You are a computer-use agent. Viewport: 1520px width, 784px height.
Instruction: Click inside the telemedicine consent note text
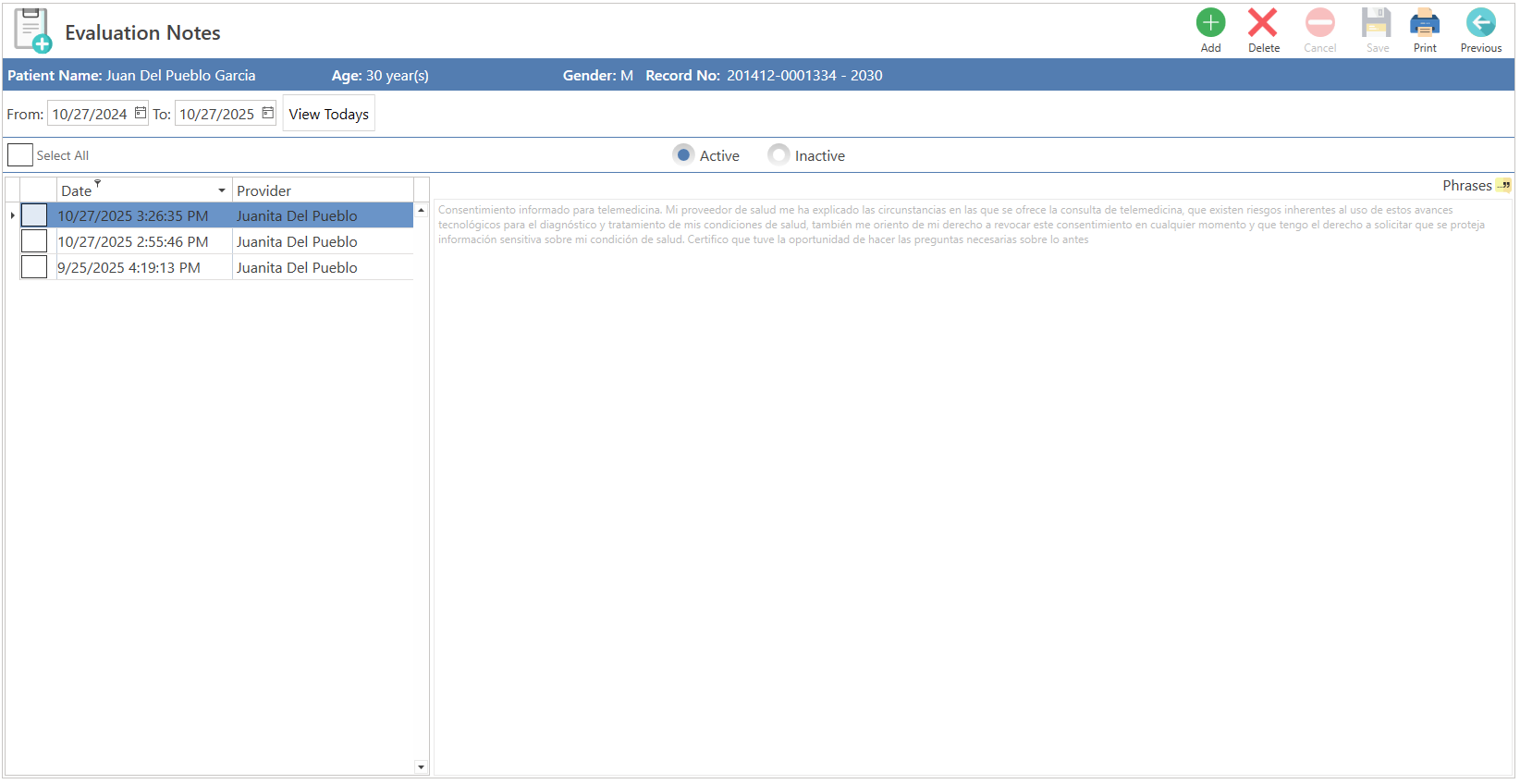(962, 225)
